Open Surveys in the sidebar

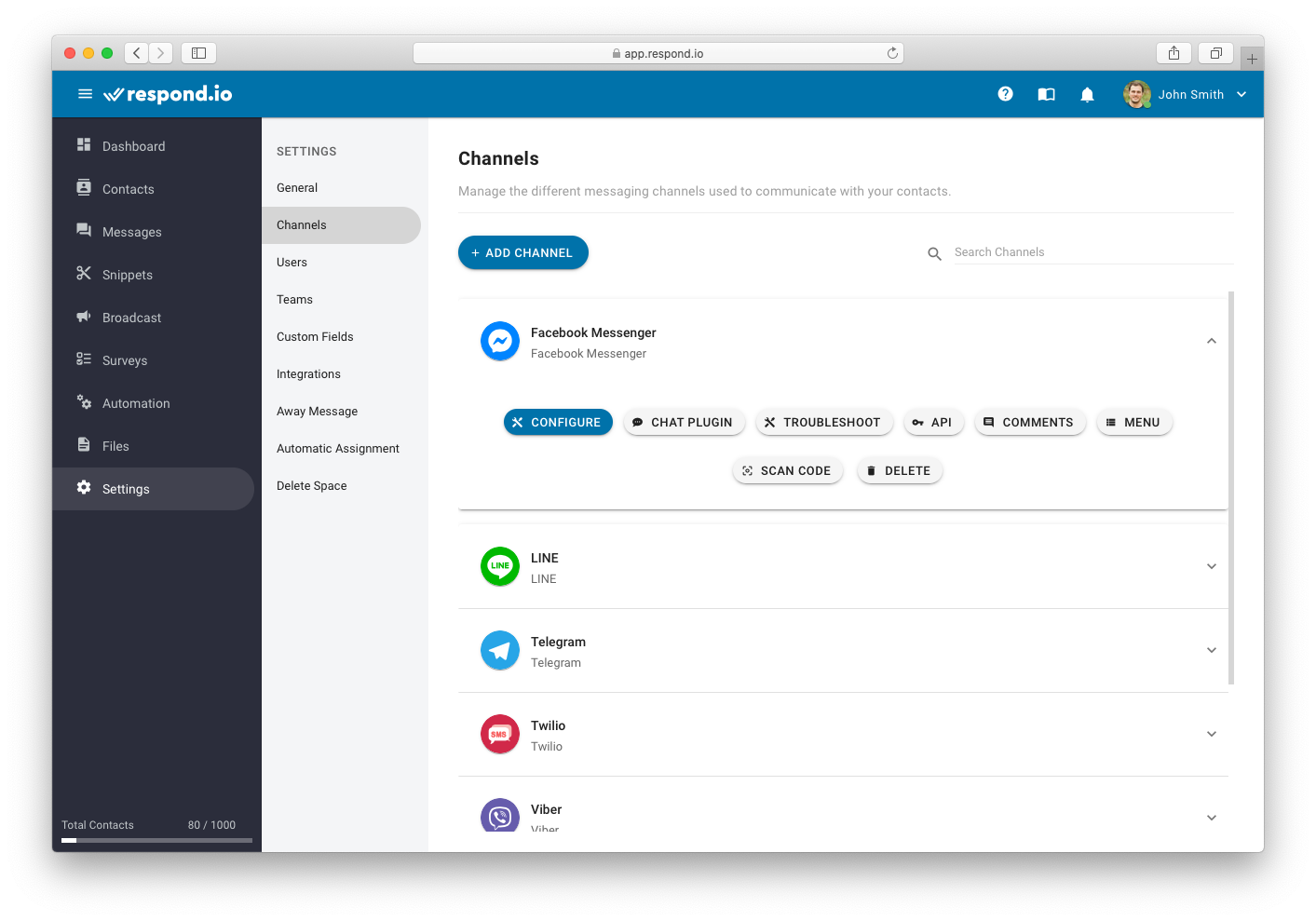(x=154, y=360)
